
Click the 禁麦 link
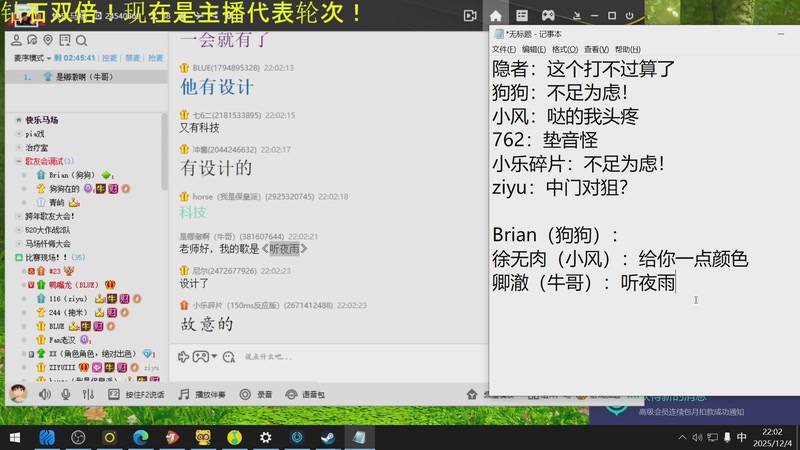click(x=133, y=58)
